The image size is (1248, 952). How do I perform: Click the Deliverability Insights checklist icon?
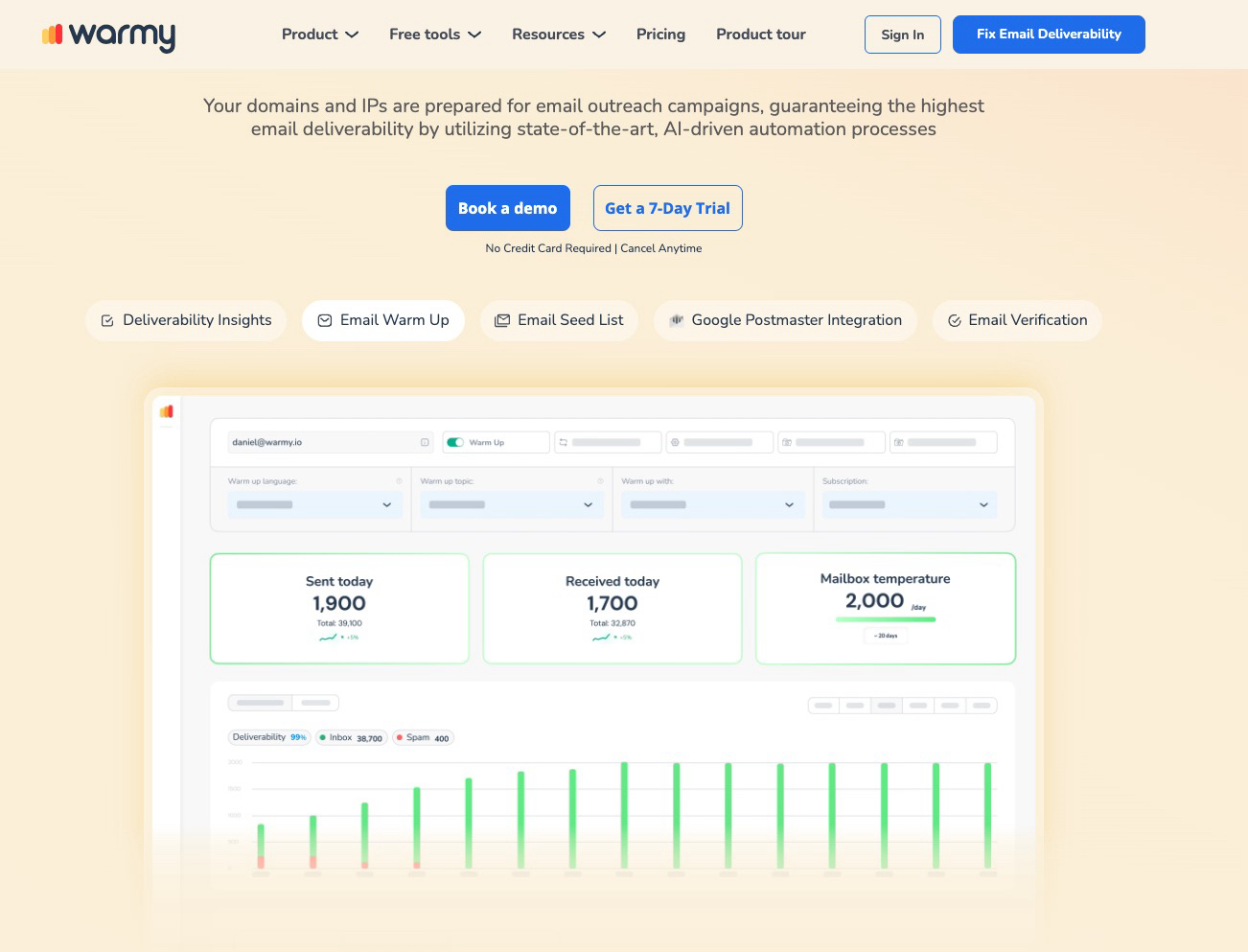point(107,321)
